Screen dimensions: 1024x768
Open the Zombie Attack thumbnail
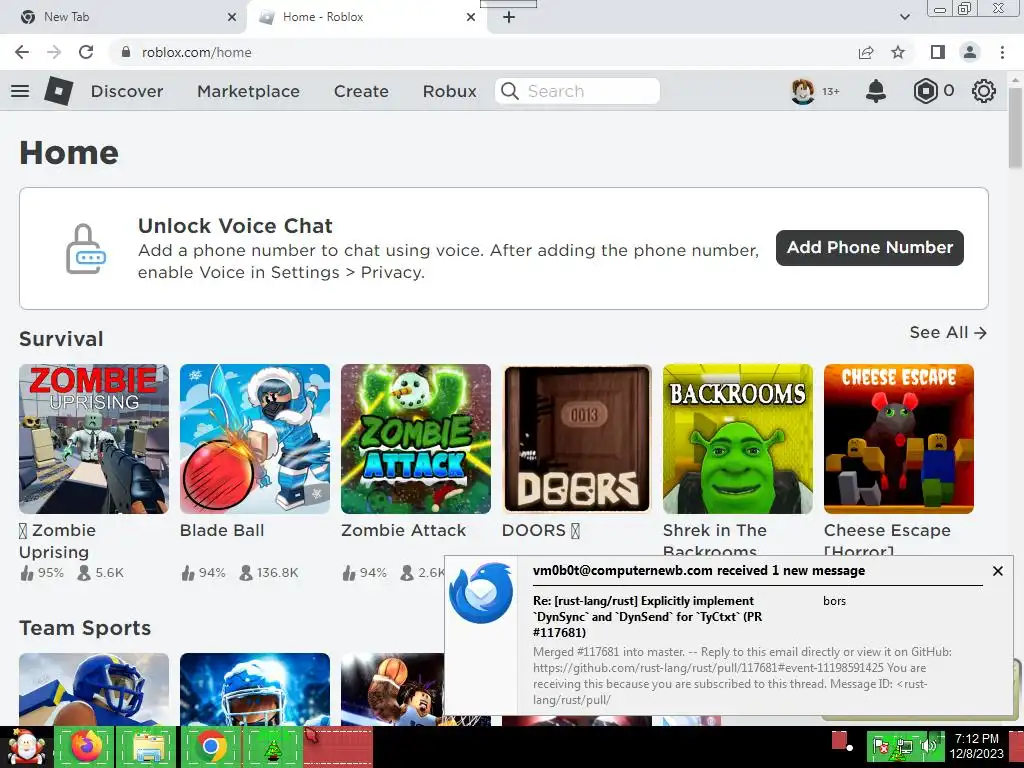click(415, 439)
